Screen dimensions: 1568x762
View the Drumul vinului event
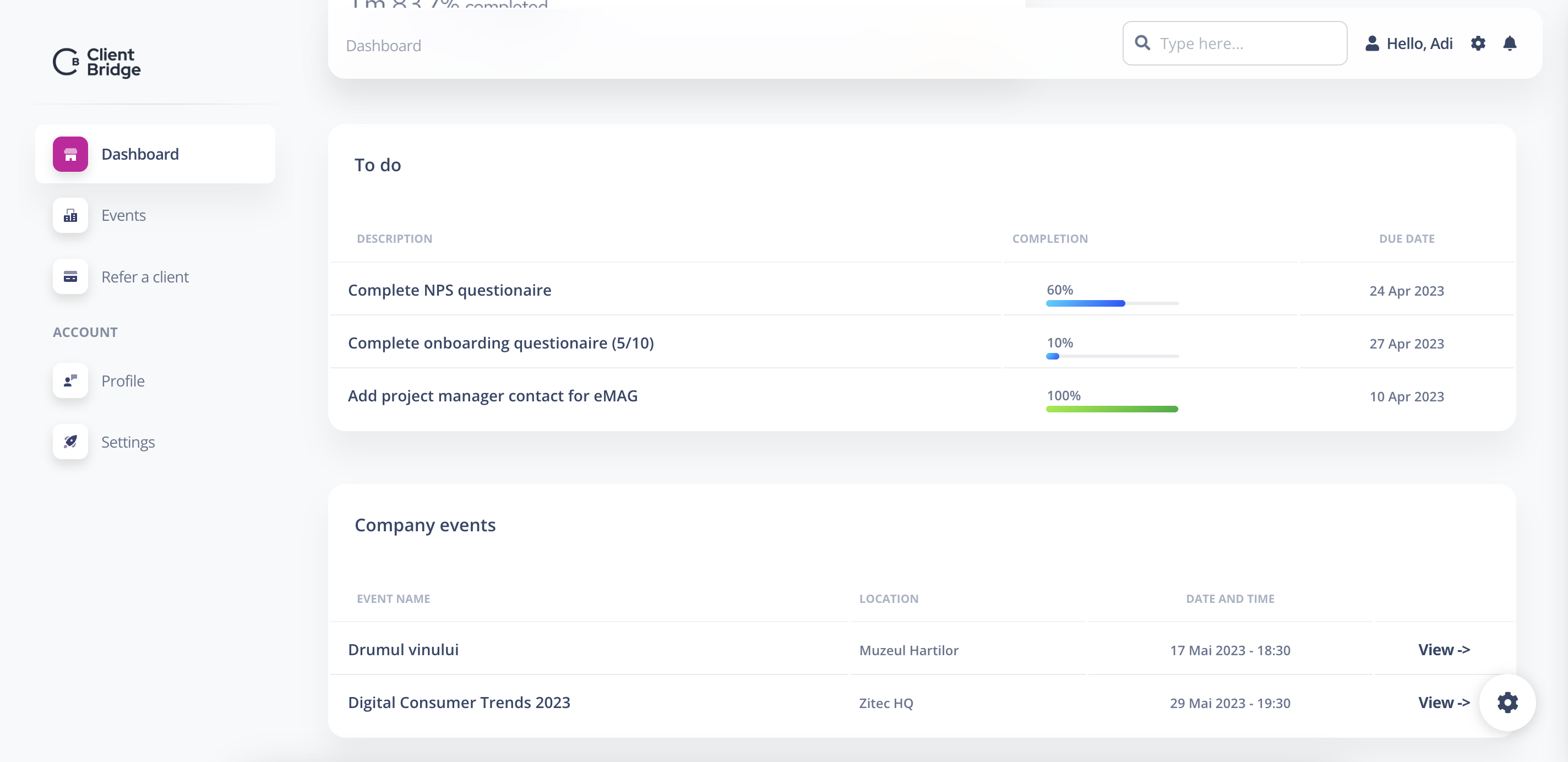1444,650
